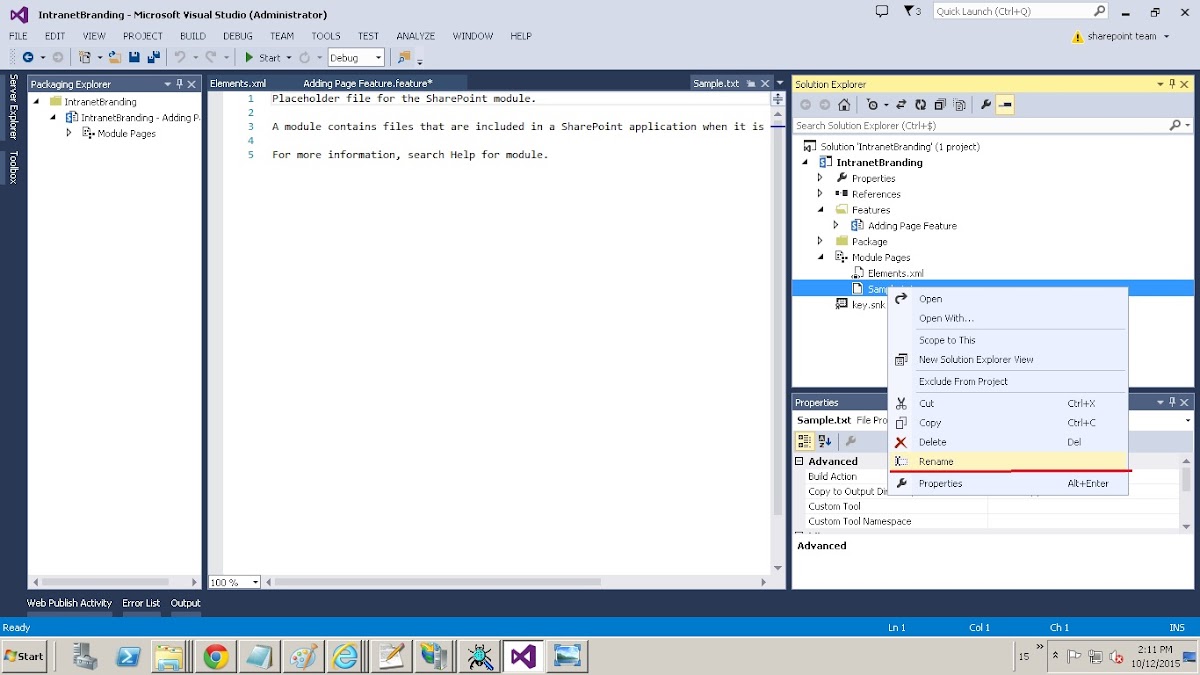
Task: Open the TOOLS menu
Action: point(326,36)
